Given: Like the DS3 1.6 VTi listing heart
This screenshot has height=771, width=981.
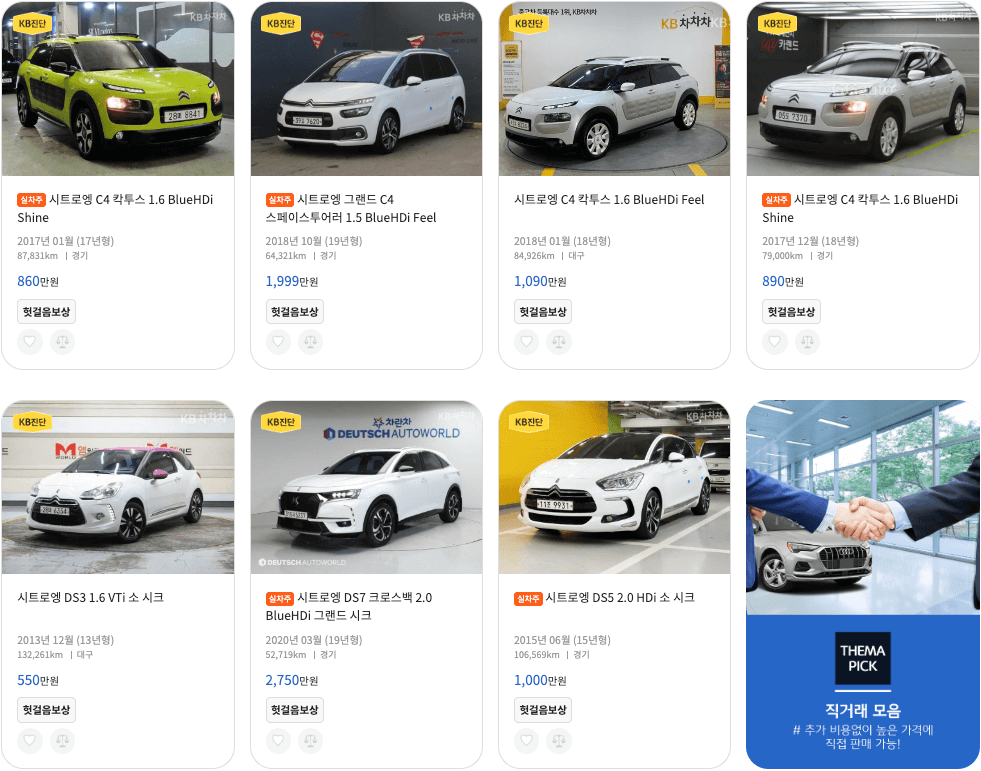Looking at the screenshot, I should (x=29, y=740).
